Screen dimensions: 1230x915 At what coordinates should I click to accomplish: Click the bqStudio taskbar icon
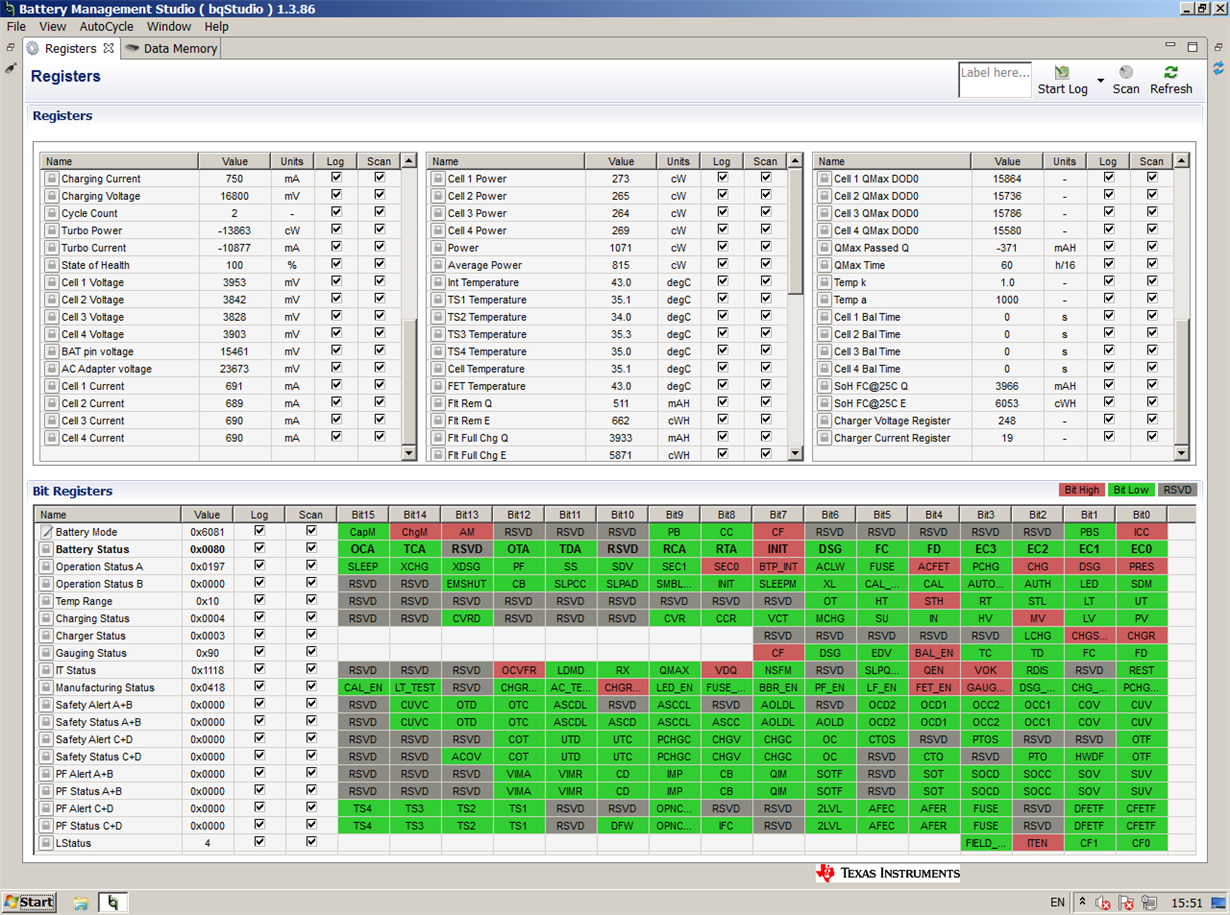tap(113, 902)
